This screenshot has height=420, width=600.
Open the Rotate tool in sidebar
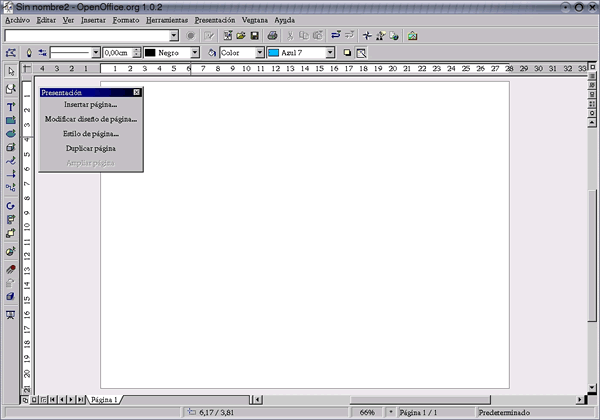11,205
